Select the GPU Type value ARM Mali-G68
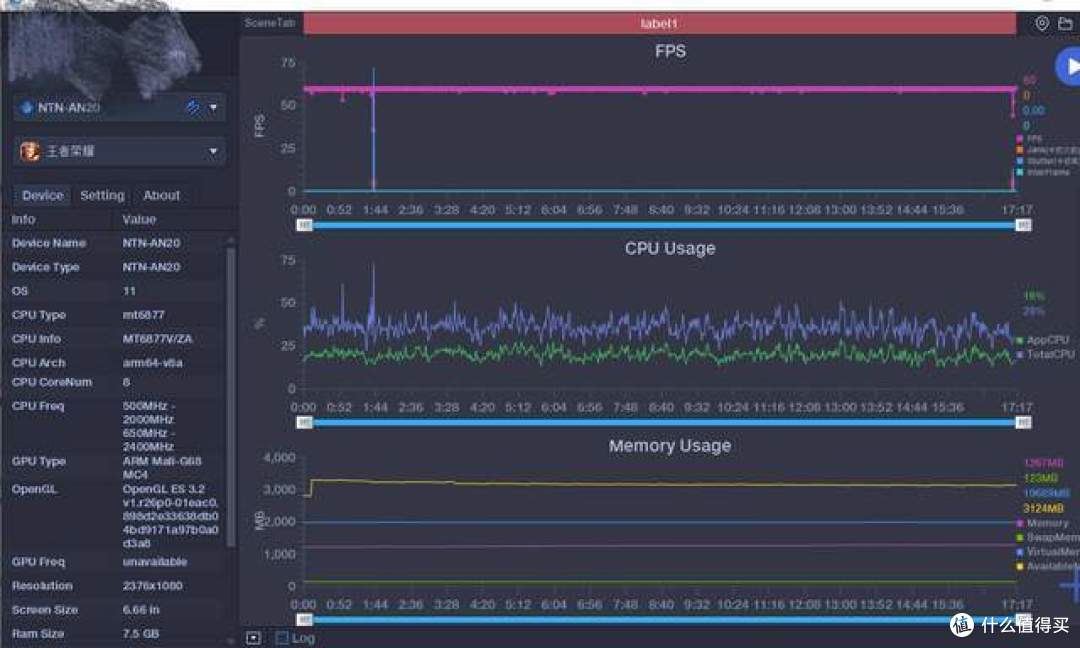This screenshot has width=1080, height=648. (x=162, y=468)
